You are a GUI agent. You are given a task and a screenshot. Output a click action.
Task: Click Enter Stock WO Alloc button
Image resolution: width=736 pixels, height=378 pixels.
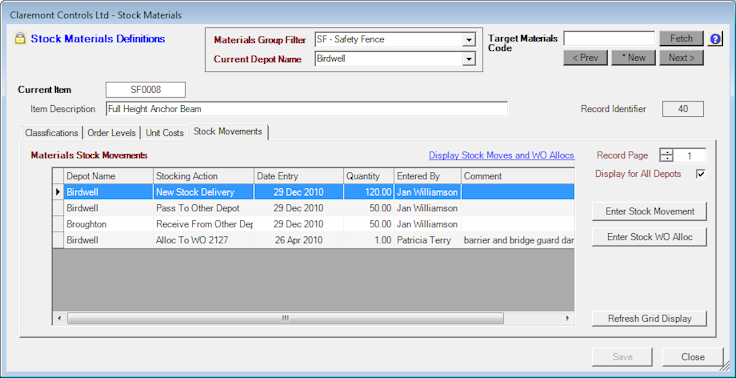pyautogui.click(x=649, y=237)
